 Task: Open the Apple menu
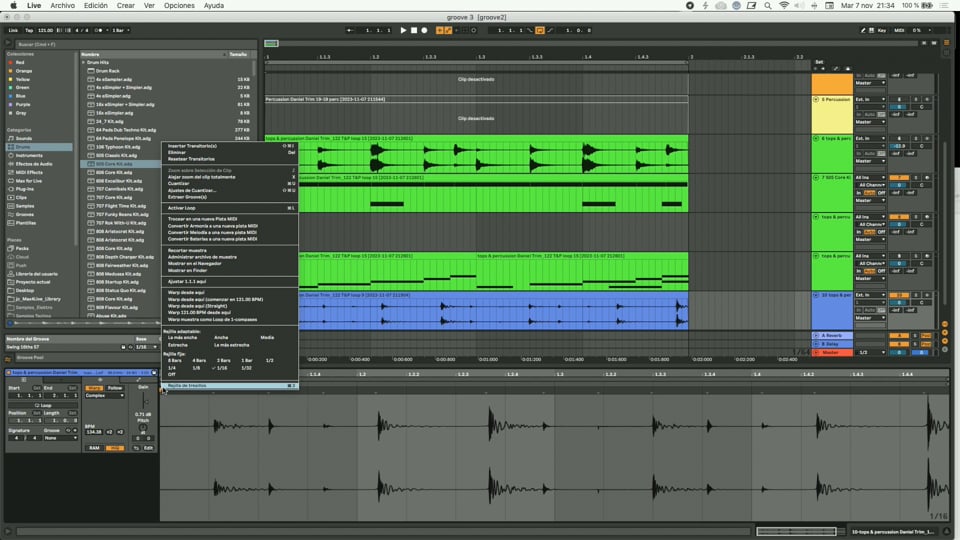[x=13, y=6]
